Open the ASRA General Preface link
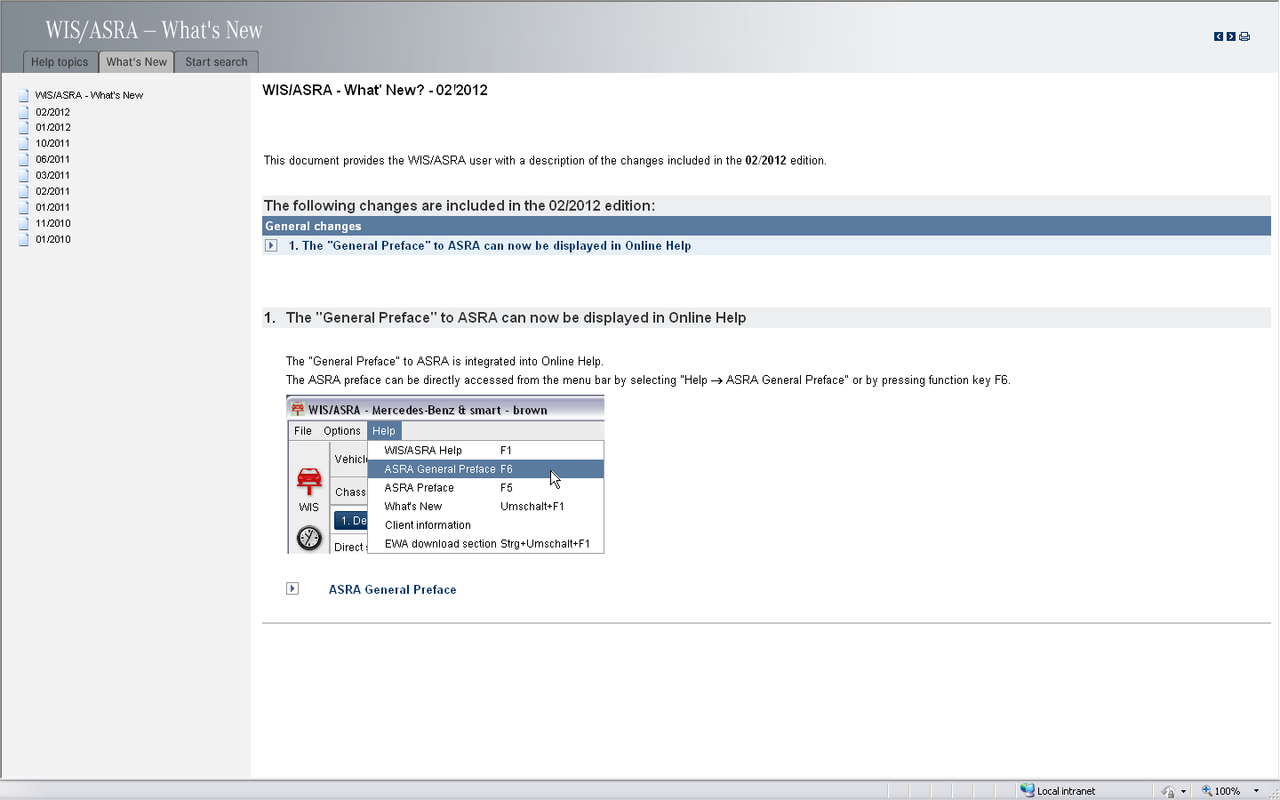1280x800 pixels. click(392, 590)
